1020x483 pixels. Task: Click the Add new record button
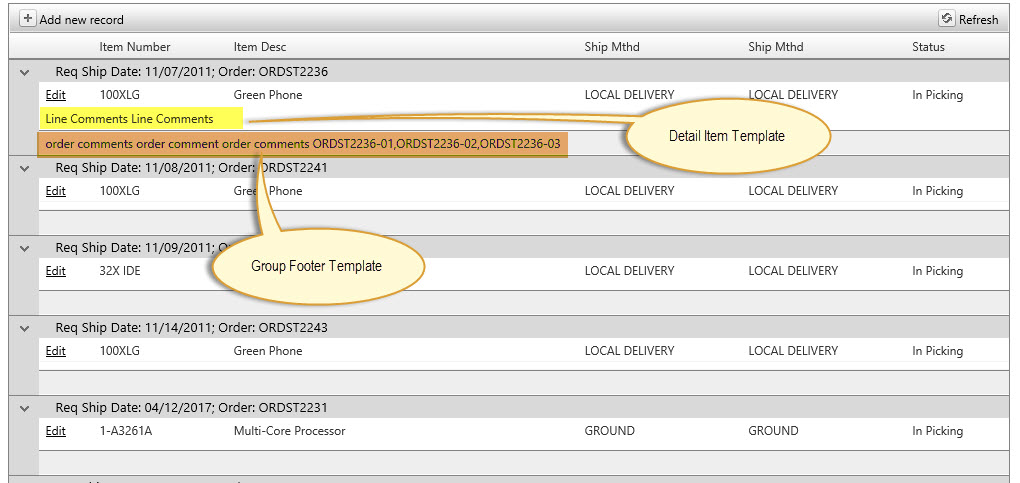tap(72, 20)
